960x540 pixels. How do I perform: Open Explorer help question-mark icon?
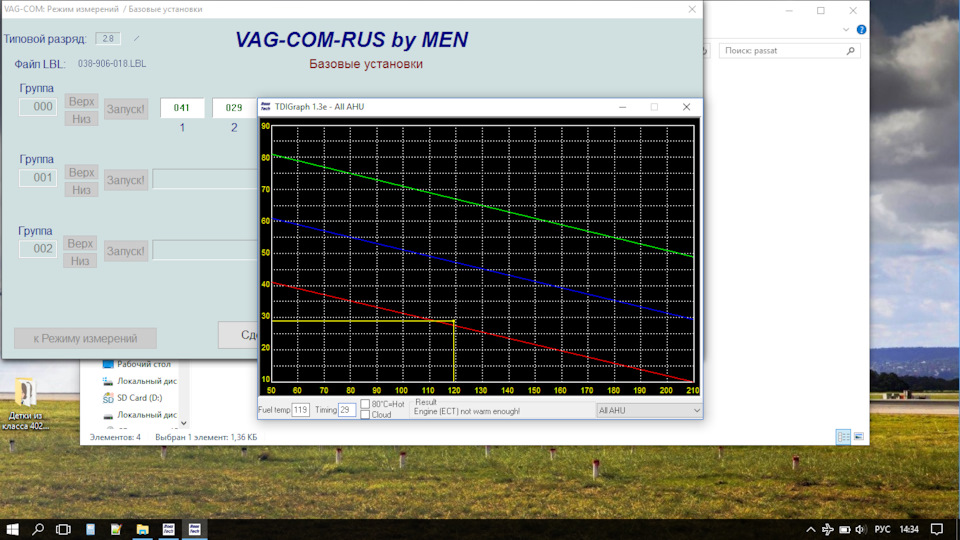861,29
